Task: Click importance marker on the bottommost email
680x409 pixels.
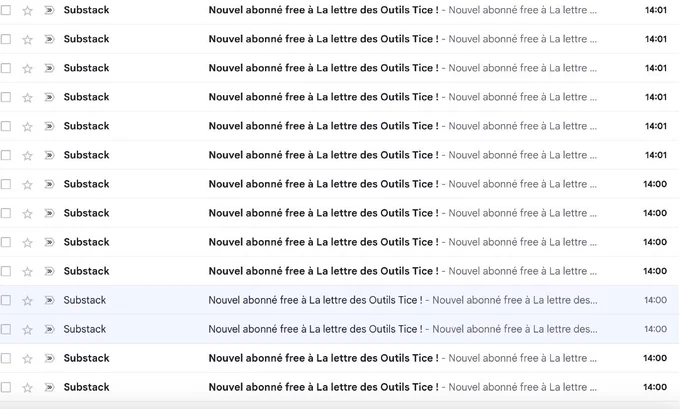Action: 49,387
